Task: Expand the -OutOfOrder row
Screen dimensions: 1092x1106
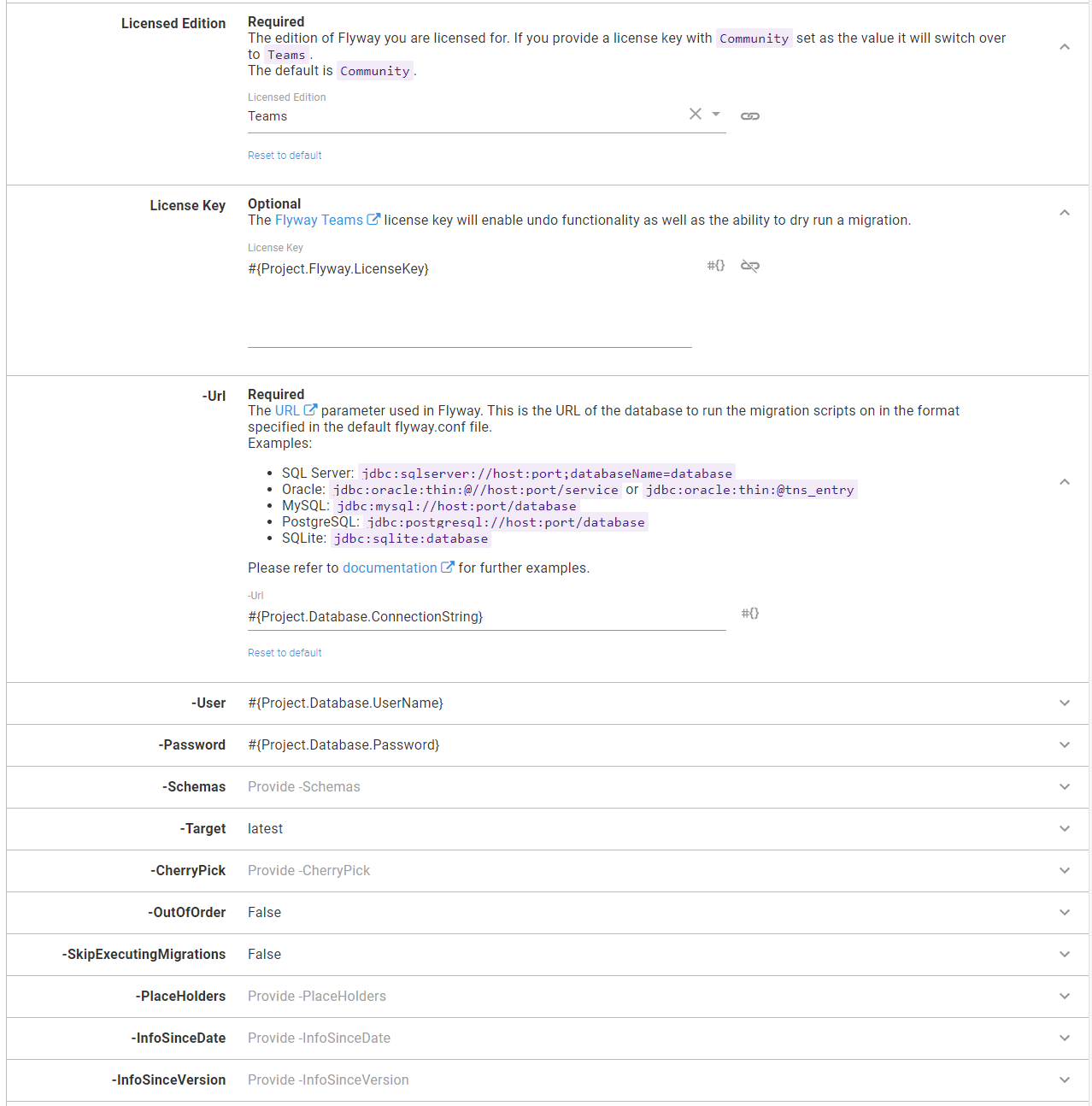Action: [x=1065, y=912]
